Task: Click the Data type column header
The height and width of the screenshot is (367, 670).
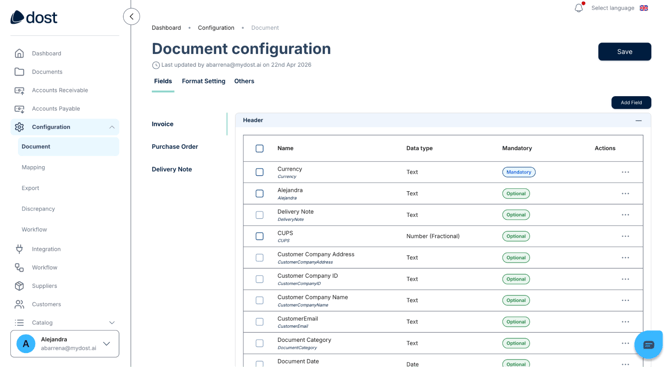Action: pyautogui.click(x=419, y=148)
